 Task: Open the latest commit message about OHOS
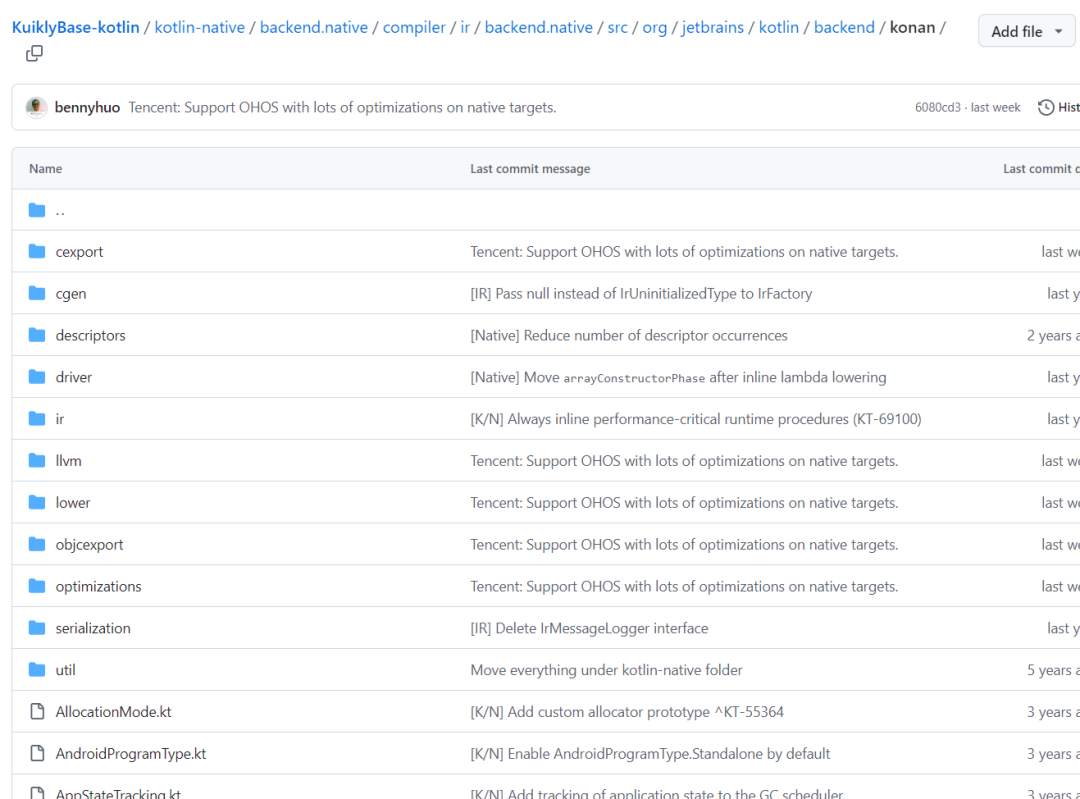(x=342, y=107)
